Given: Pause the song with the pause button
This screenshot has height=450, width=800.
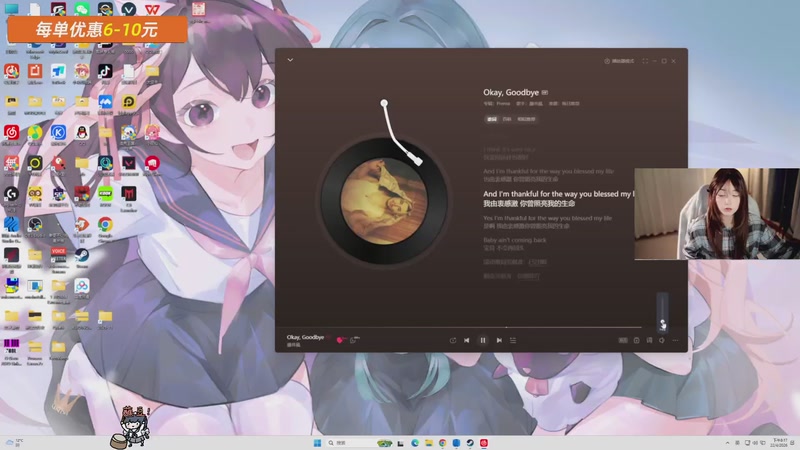Looking at the screenshot, I should pos(483,340).
